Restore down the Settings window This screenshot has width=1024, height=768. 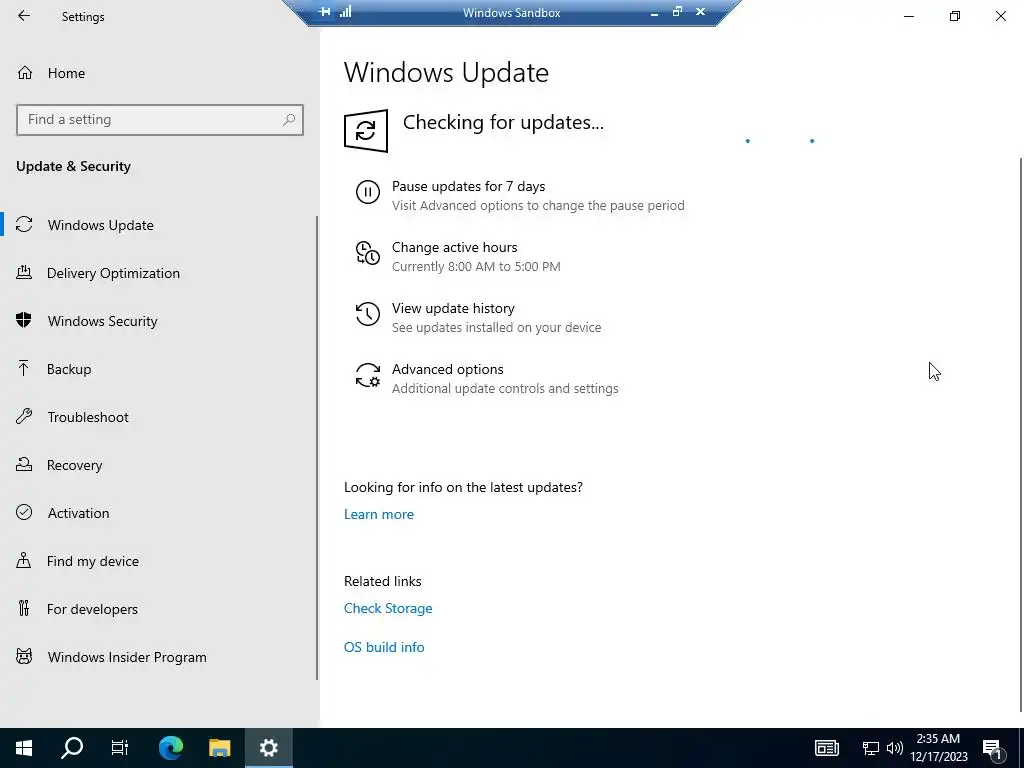pos(955,16)
